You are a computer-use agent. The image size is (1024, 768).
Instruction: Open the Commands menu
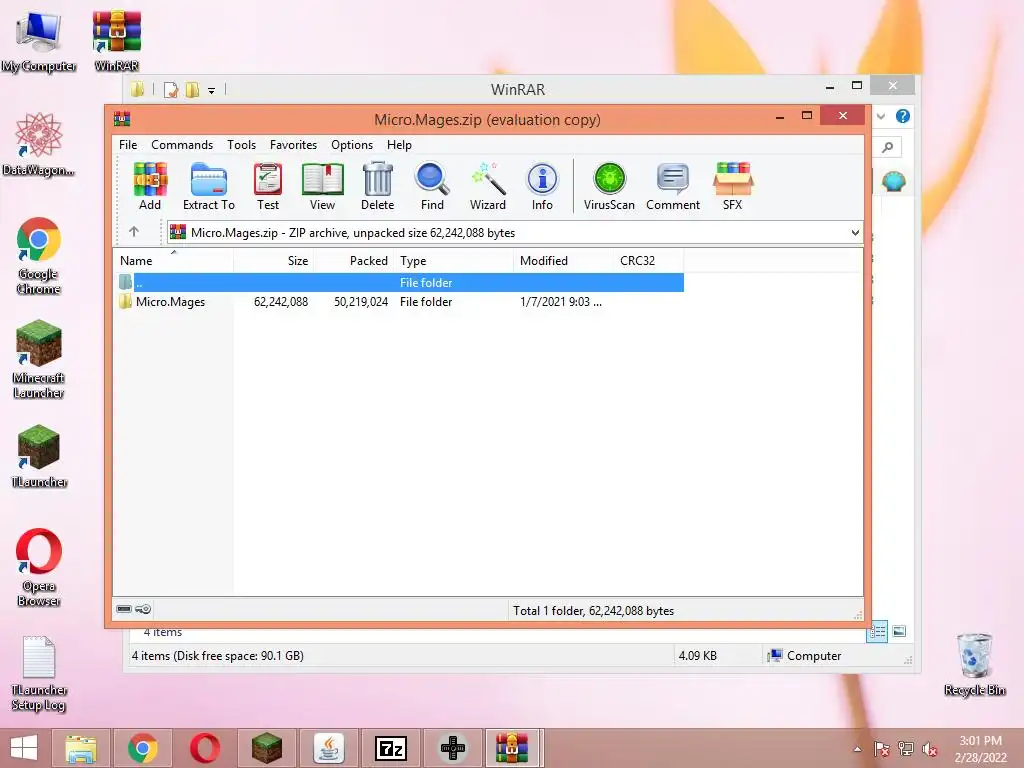tap(182, 145)
